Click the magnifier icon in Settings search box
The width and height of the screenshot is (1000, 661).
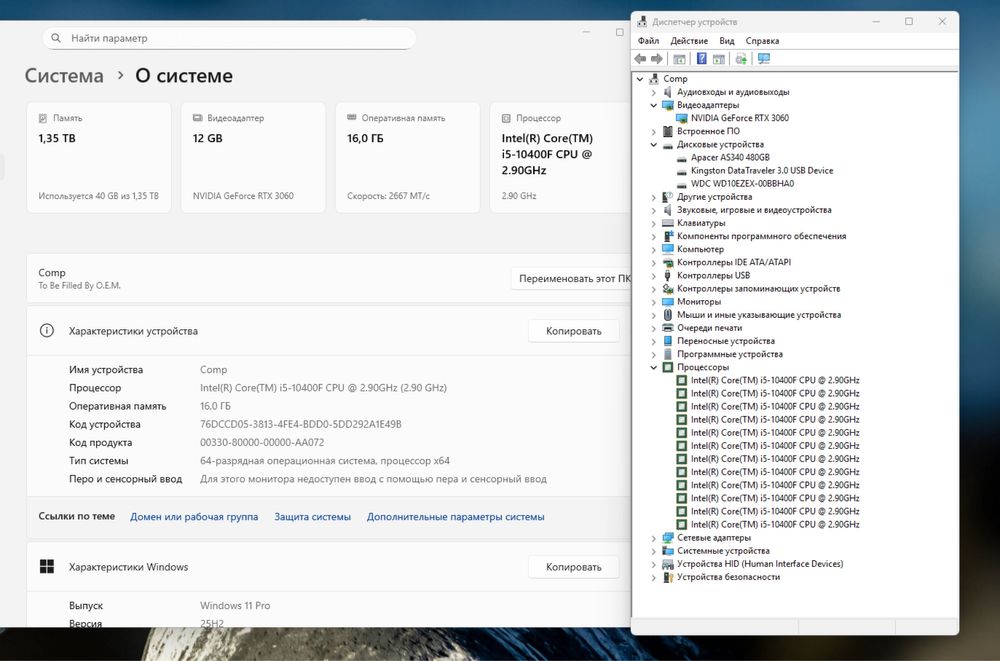point(56,38)
